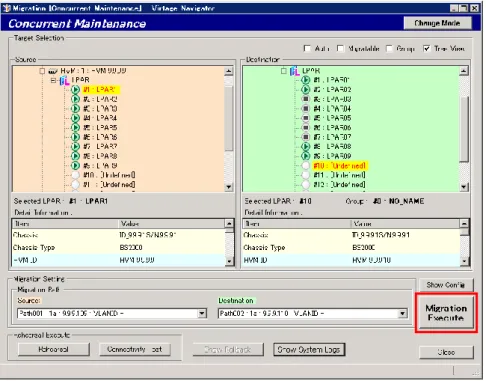The width and height of the screenshot is (486, 381).
Task: Click the stopped status icon for destination LPAR04
Action: (306, 108)
